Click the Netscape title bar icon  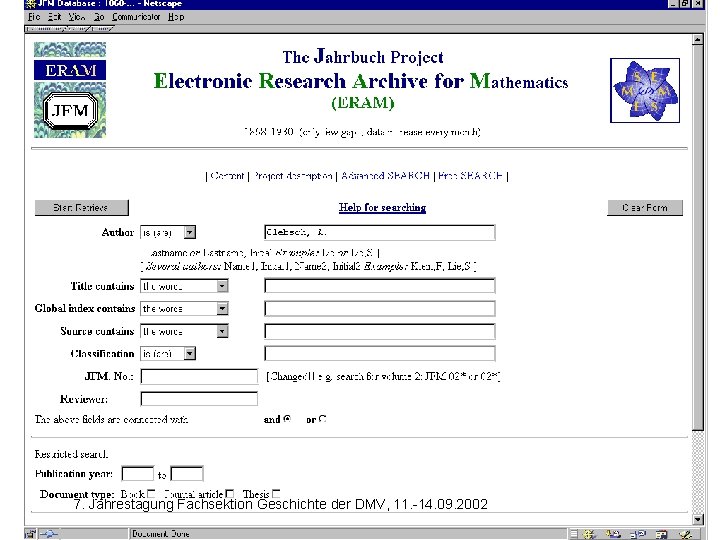coord(30,4)
